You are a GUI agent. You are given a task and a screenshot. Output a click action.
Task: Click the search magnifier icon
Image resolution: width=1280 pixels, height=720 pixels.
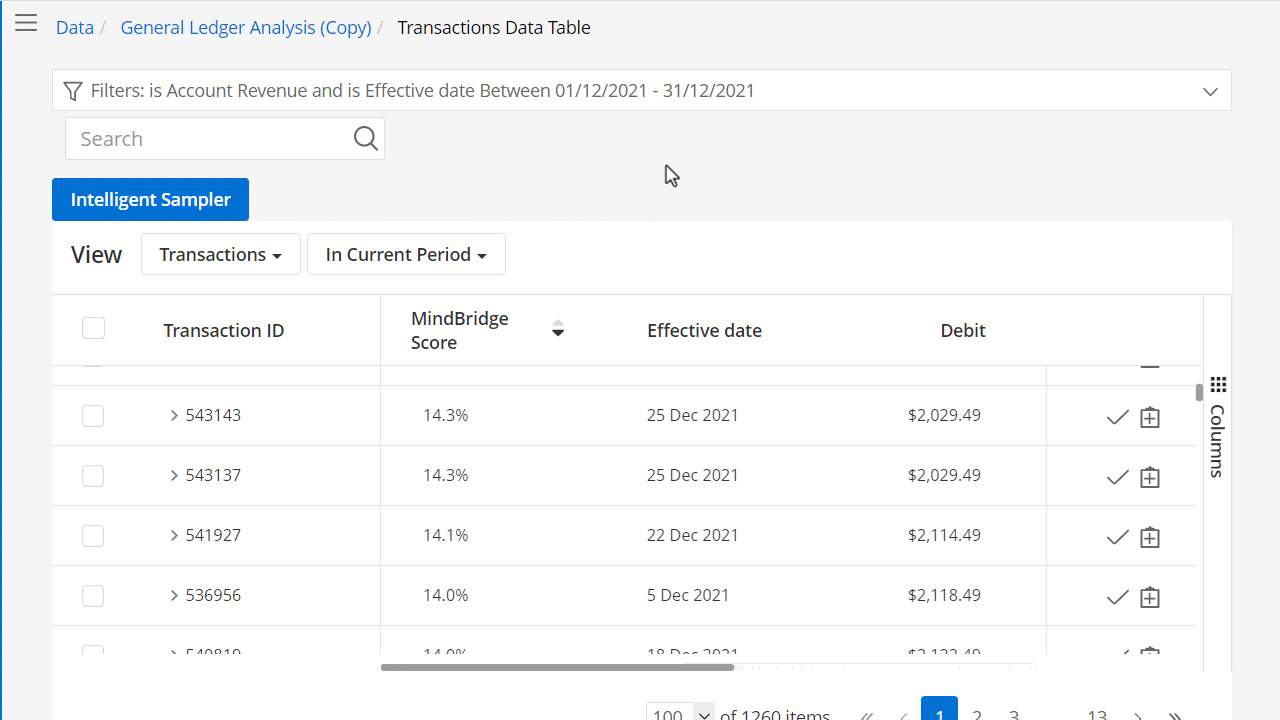tap(366, 138)
